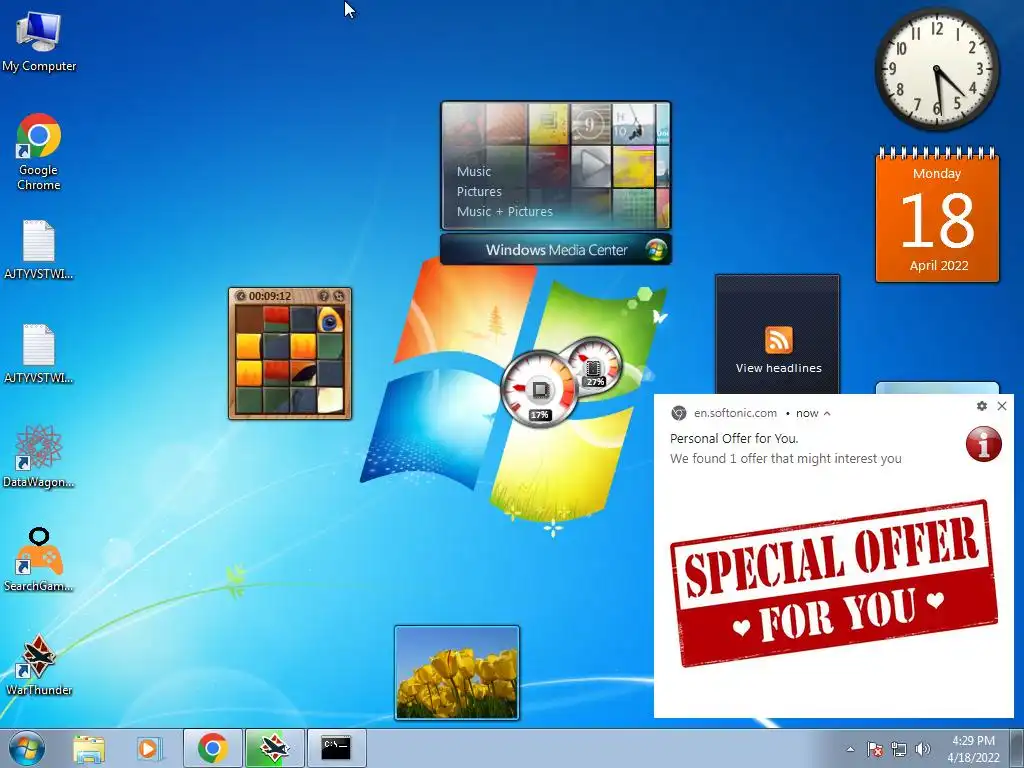Select the SearchGam game controller shortcut

point(39,560)
